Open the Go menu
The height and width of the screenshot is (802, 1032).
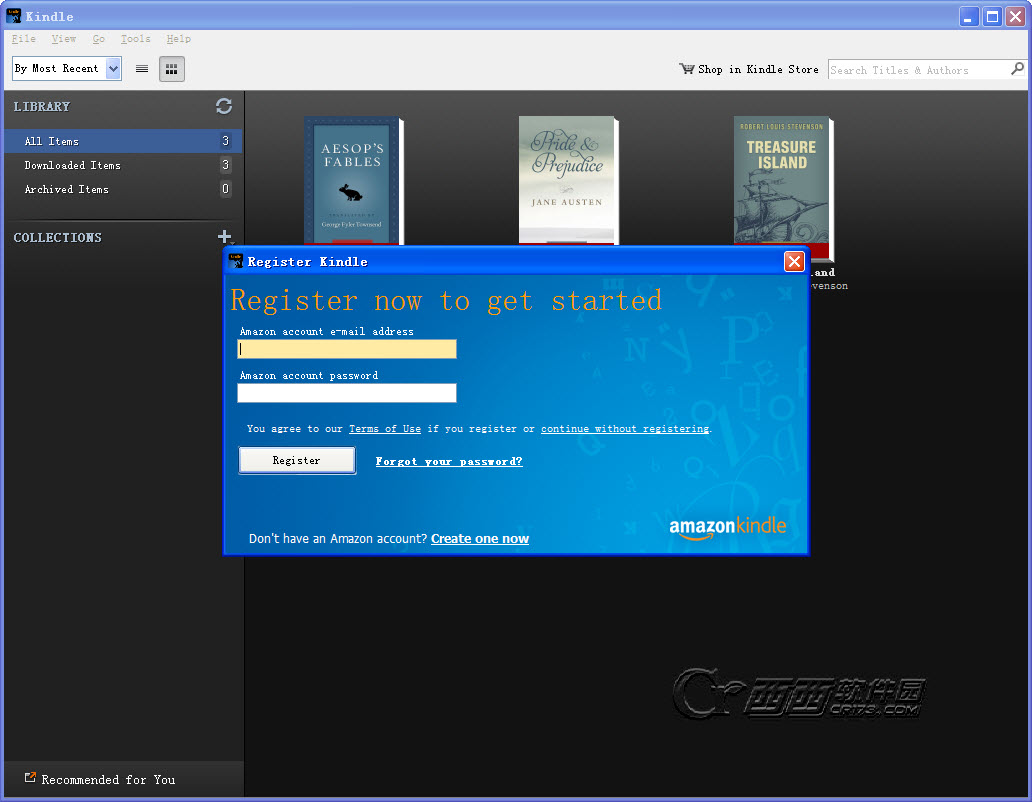tap(99, 39)
